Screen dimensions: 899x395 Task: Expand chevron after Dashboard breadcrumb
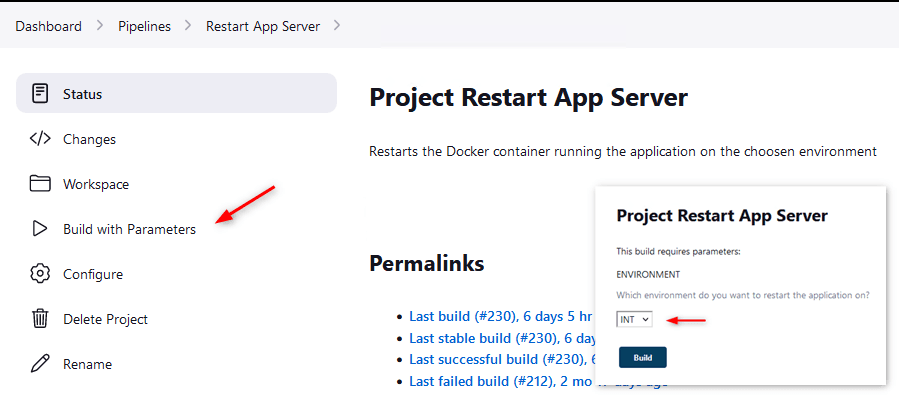coord(100,26)
